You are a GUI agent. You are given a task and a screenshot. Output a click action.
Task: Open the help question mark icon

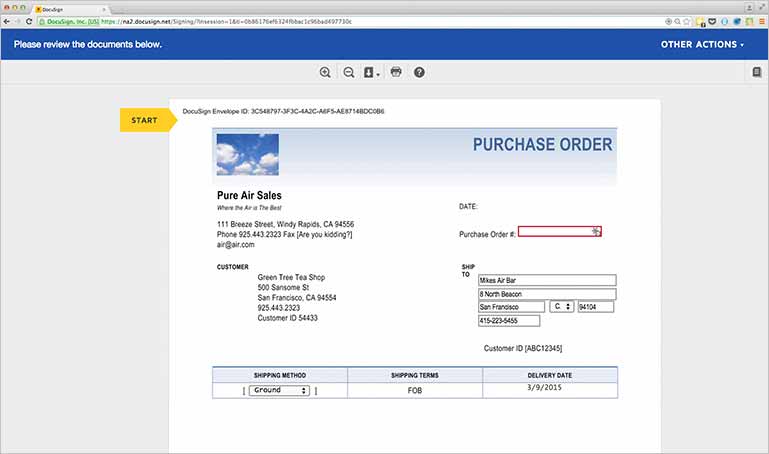420,72
